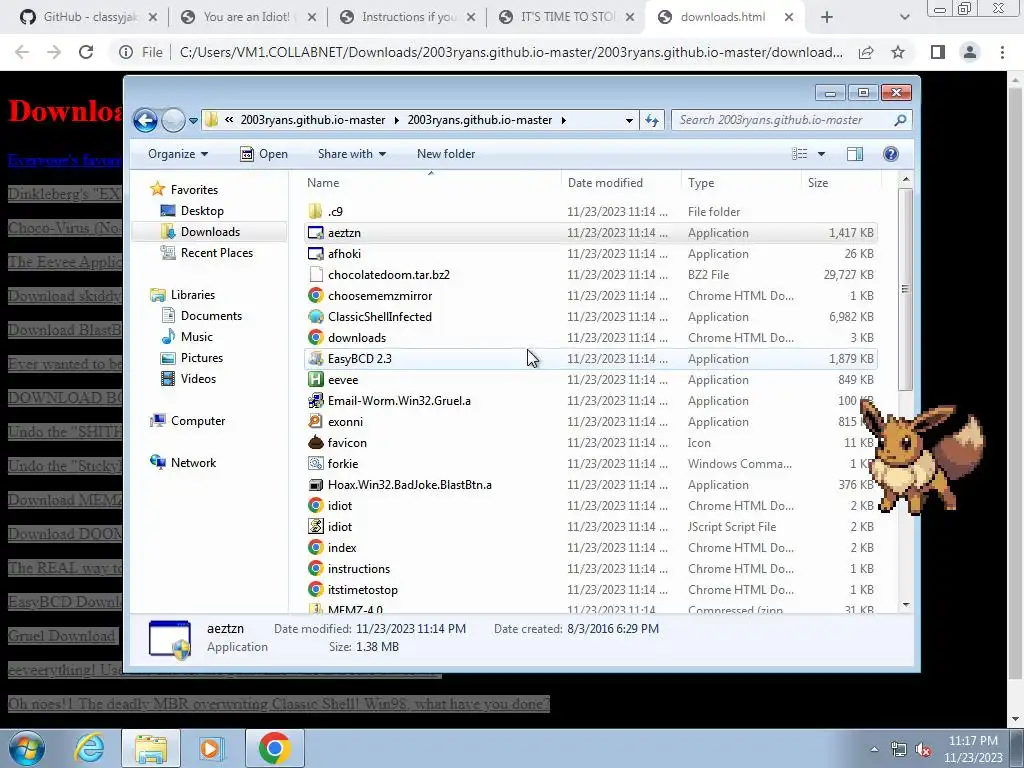The height and width of the screenshot is (768, 1024).
Task: Close the downloads.html tab
Action: [x=789, y=17]
